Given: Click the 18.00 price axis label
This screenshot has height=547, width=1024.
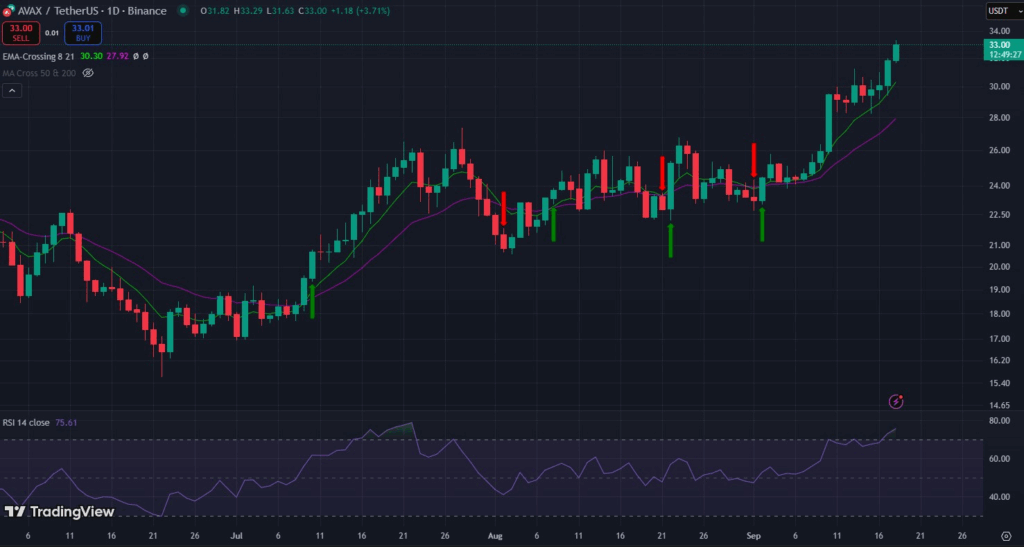Looking at the screenshot, I should tap(999, 314).
